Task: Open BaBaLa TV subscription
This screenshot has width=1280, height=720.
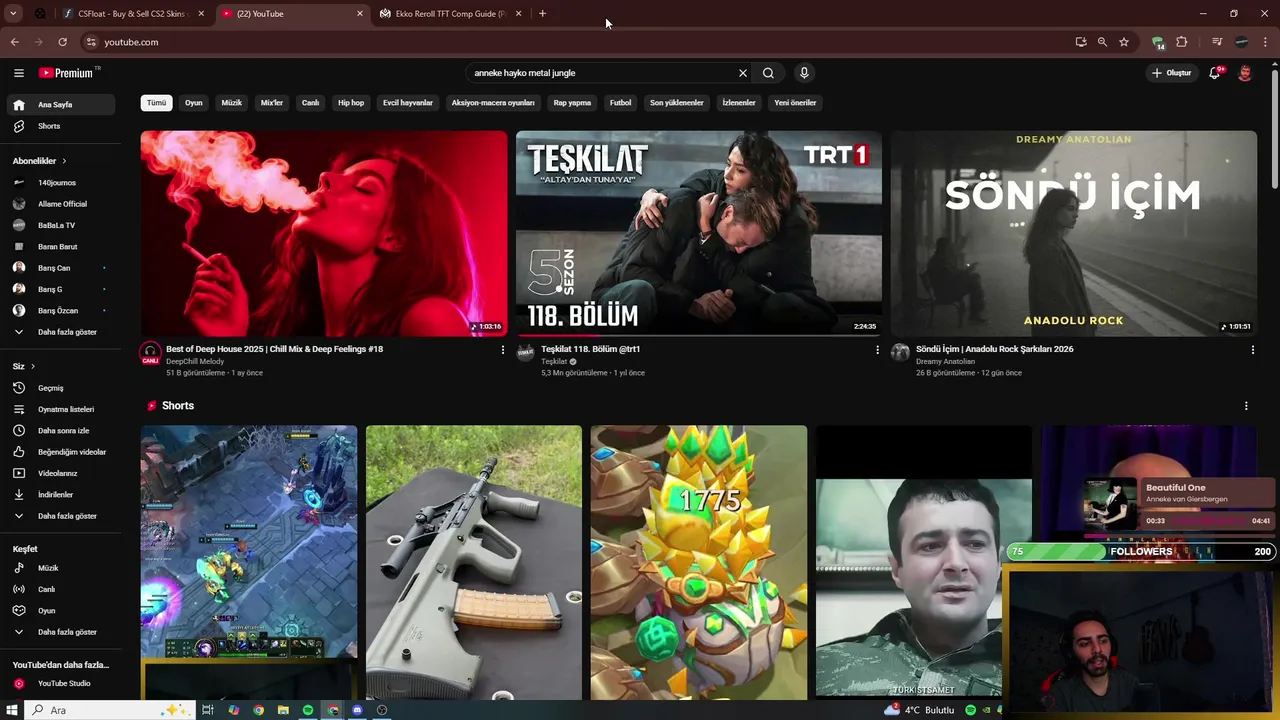Action: [61, 225]
